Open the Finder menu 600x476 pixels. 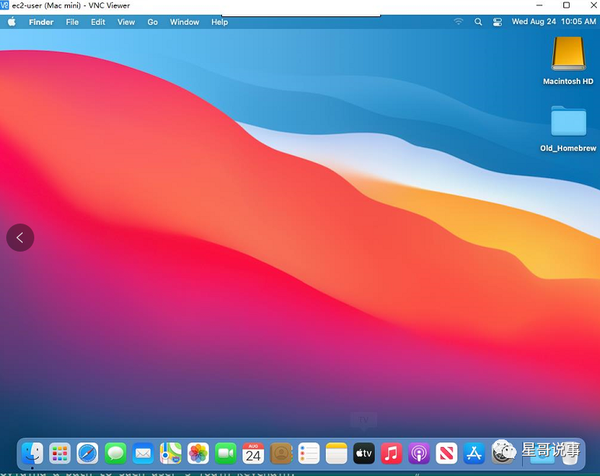point(41,22)
